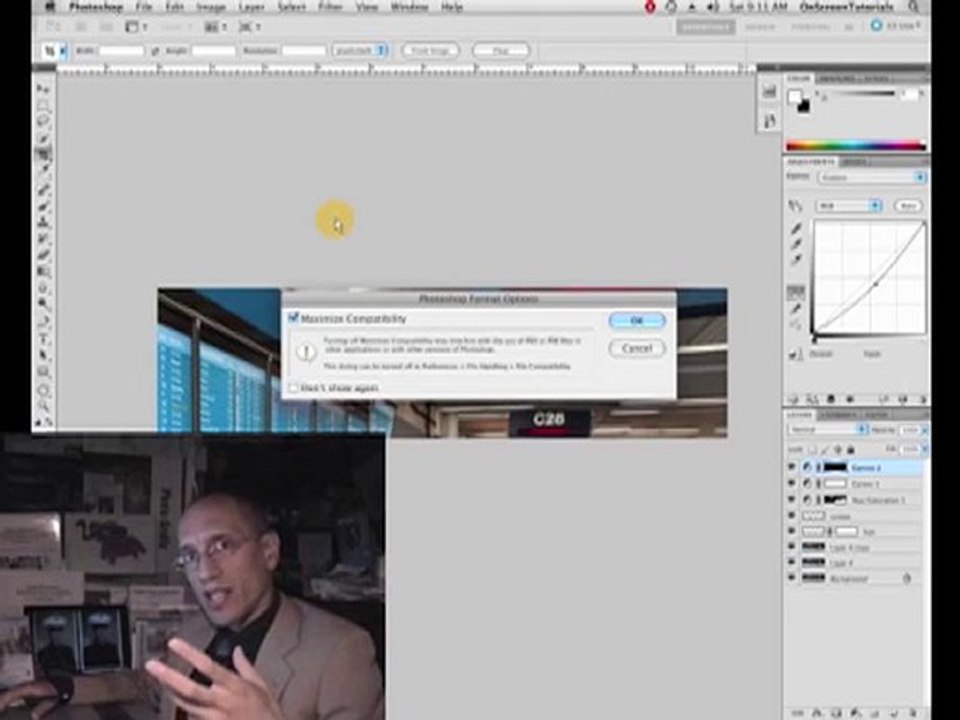The height and width of the screenshot is (720, 960).
Task: Click Cancel in the format dialog
Action: [x=637, y=348]
